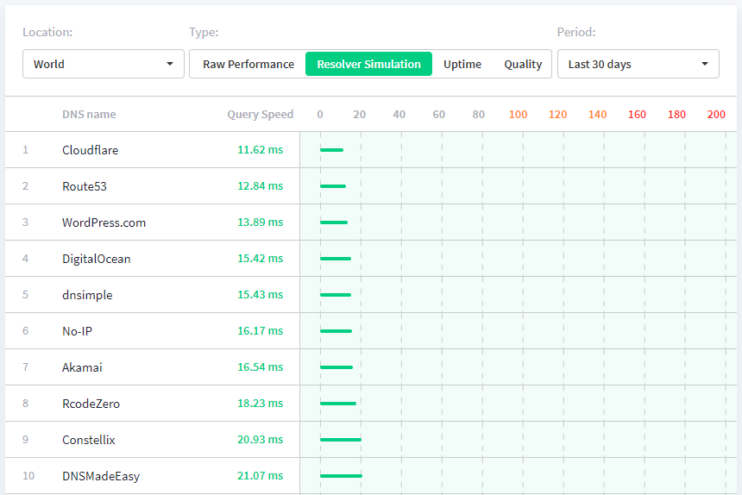Click rank number 10
The image size is (742, 495).
28,476
